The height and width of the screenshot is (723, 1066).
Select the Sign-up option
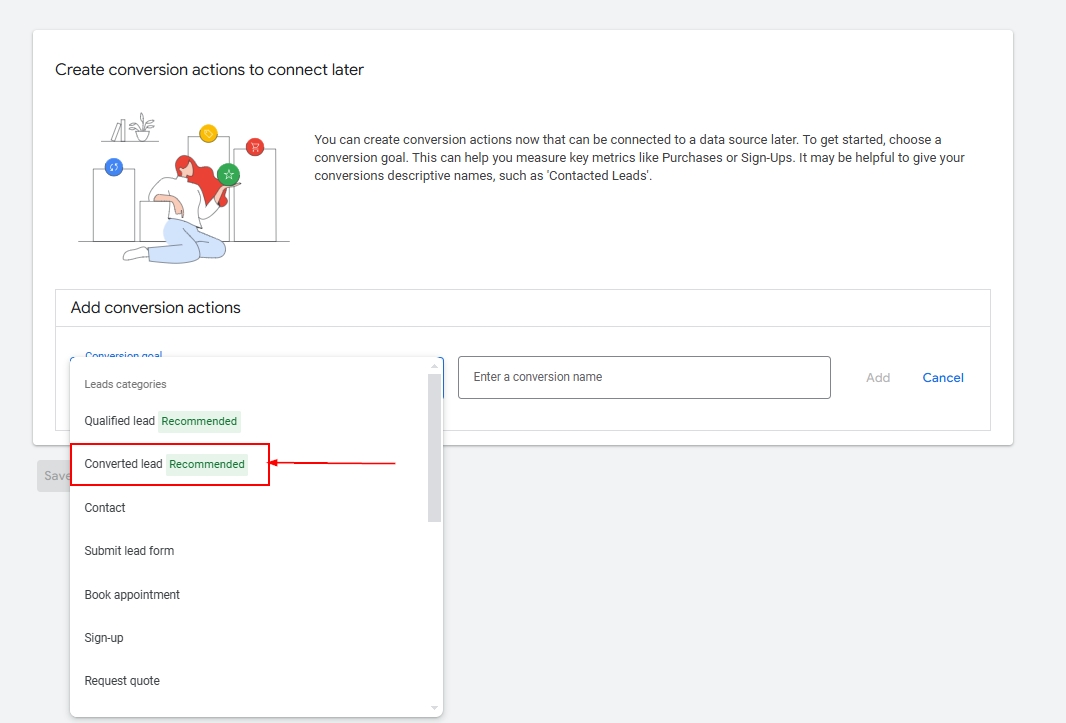(104, 638)
